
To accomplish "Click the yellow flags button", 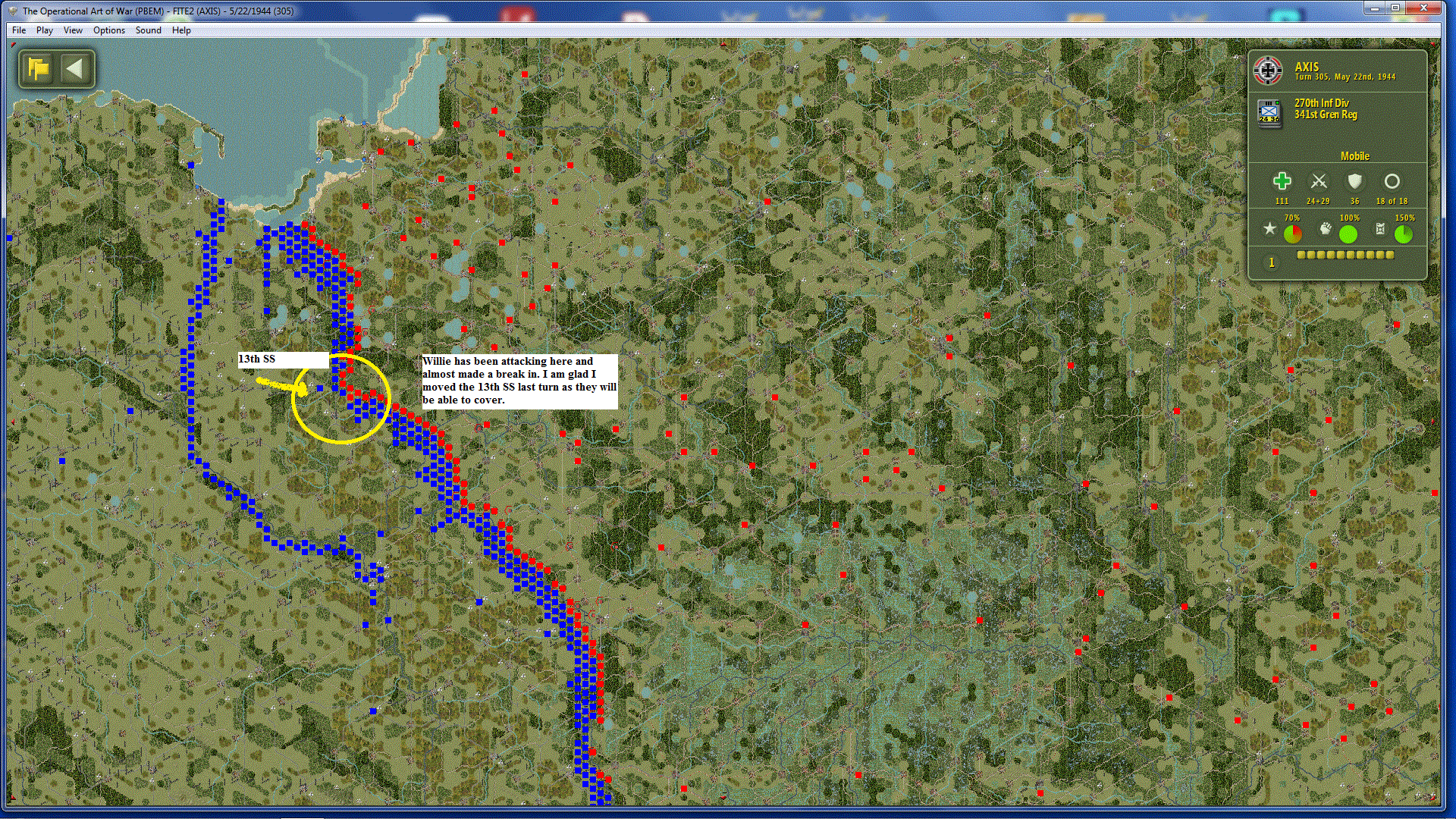I will click(x=39, y=69).
